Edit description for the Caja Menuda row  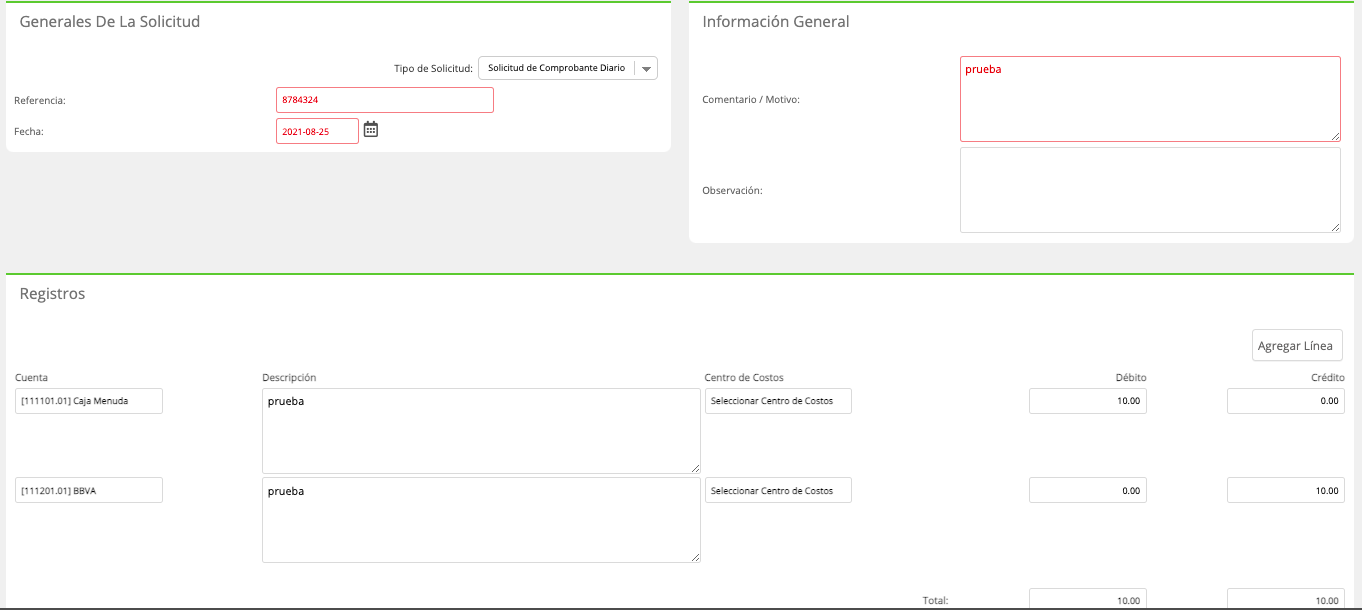(x=481, y=431)
